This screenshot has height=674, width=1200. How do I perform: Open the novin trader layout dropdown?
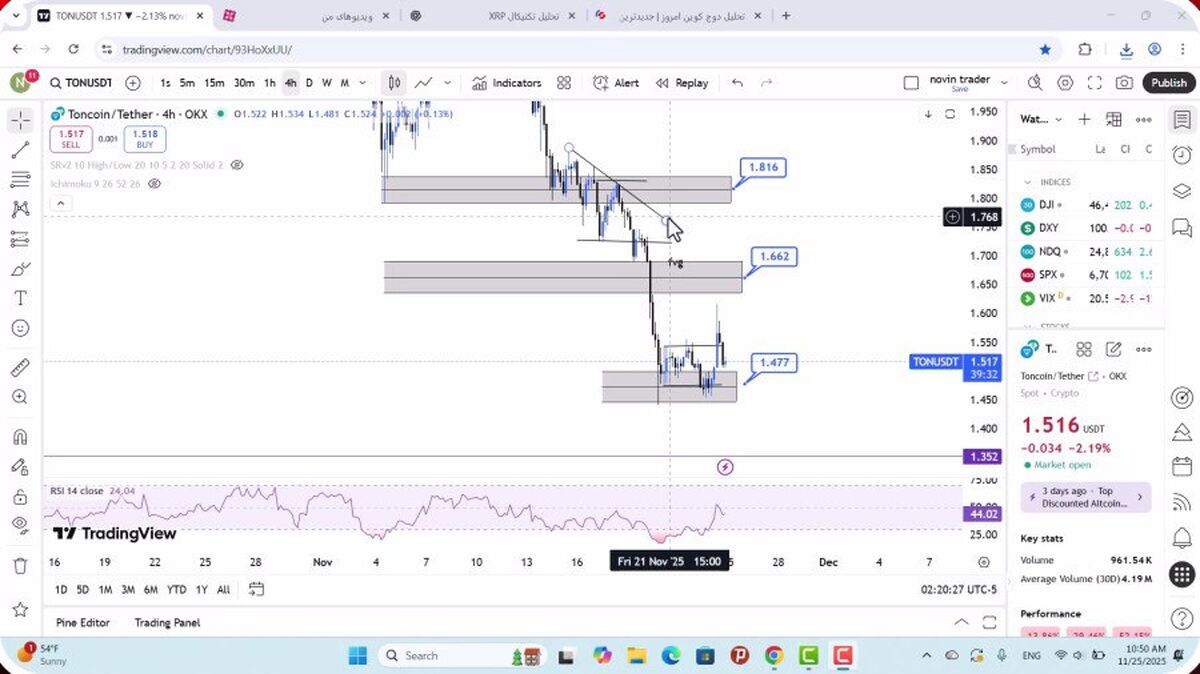1004,83
